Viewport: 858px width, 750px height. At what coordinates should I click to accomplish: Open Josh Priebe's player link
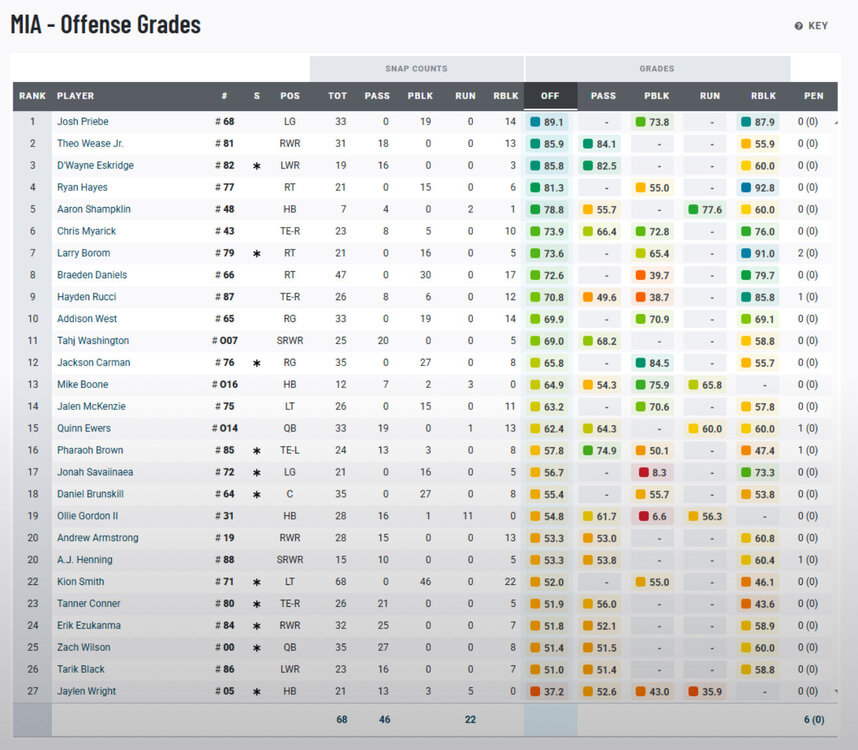point(82,122)
